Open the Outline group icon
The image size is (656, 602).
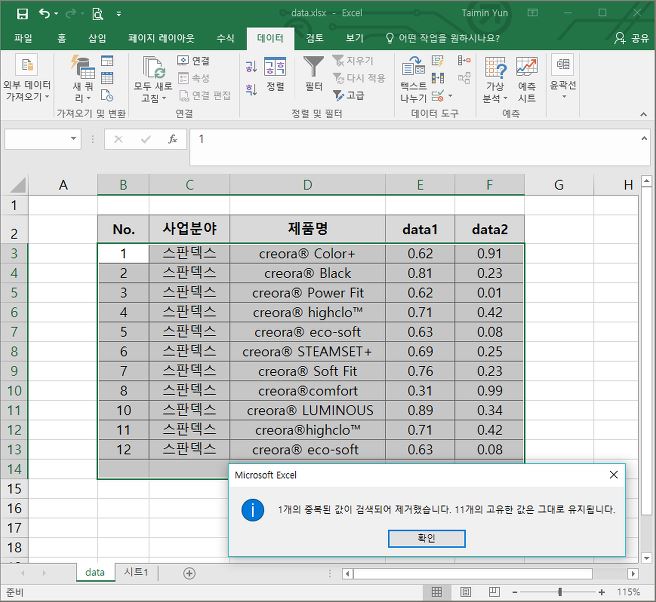(x=563, y=64)
